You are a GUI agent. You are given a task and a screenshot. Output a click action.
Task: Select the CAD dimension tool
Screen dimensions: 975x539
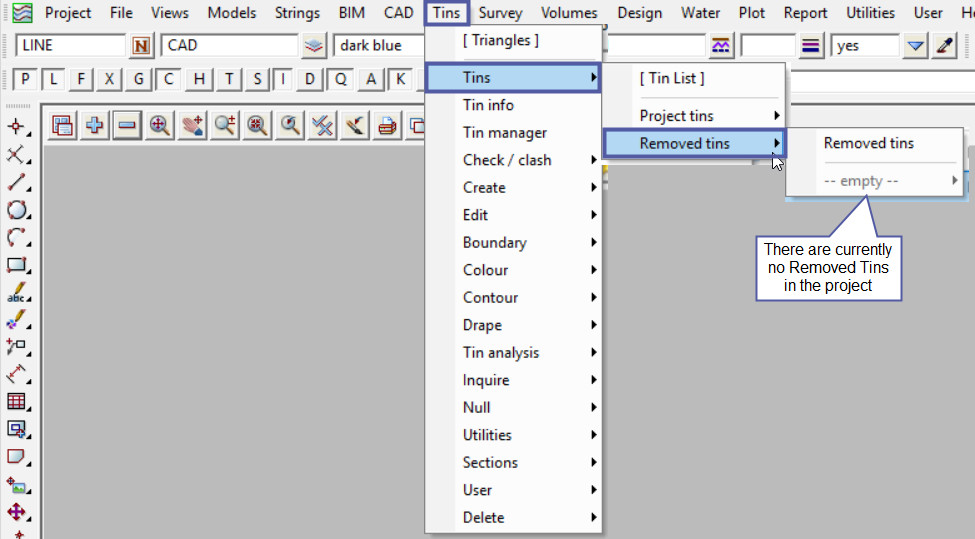pos(17,374)
